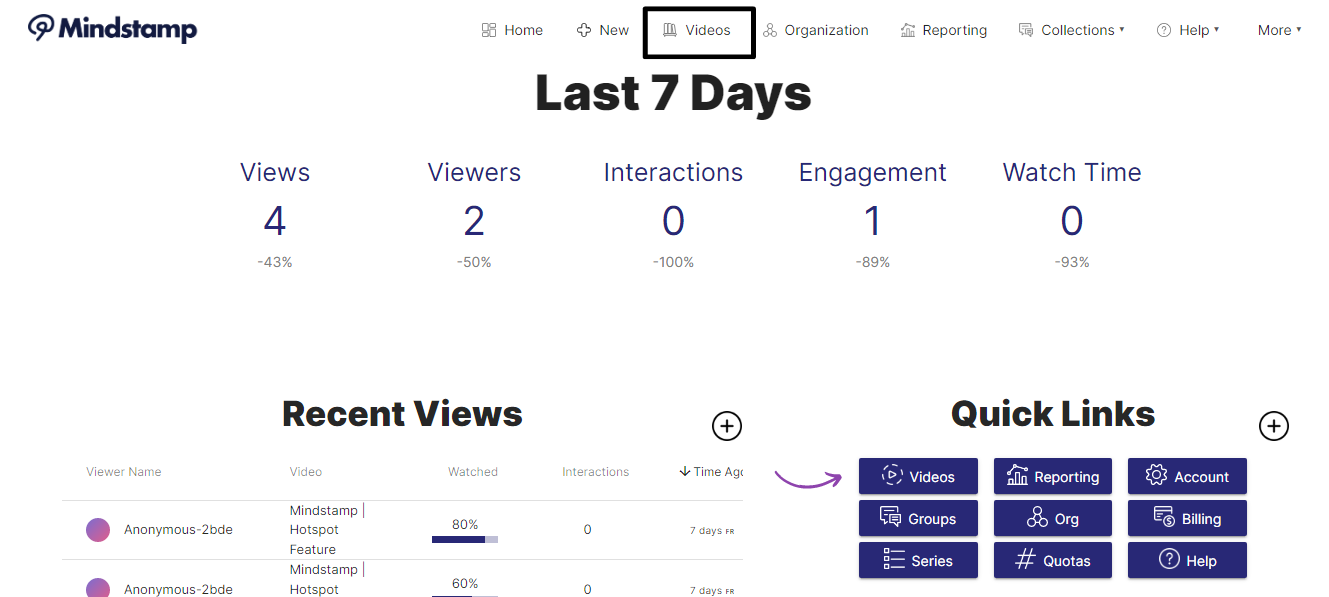Click the 80% watched progress bar
Image resolution: width=1329 pixels, height=597 pixels.
tap(465, 539)
